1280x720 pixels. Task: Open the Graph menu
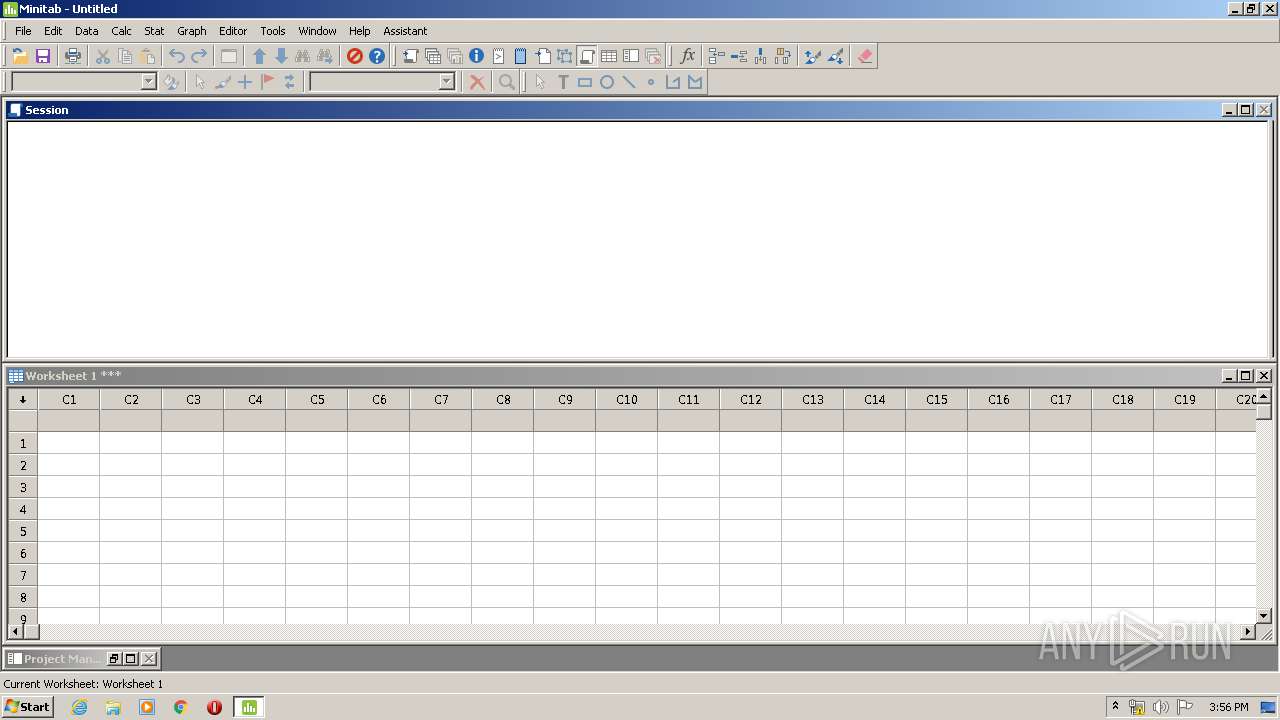tap(192, 31)
